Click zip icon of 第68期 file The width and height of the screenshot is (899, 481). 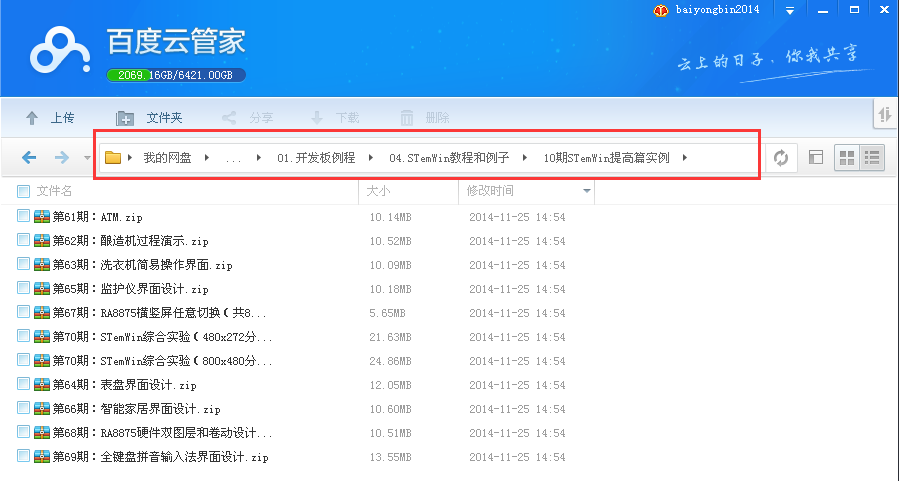point(42,433)
